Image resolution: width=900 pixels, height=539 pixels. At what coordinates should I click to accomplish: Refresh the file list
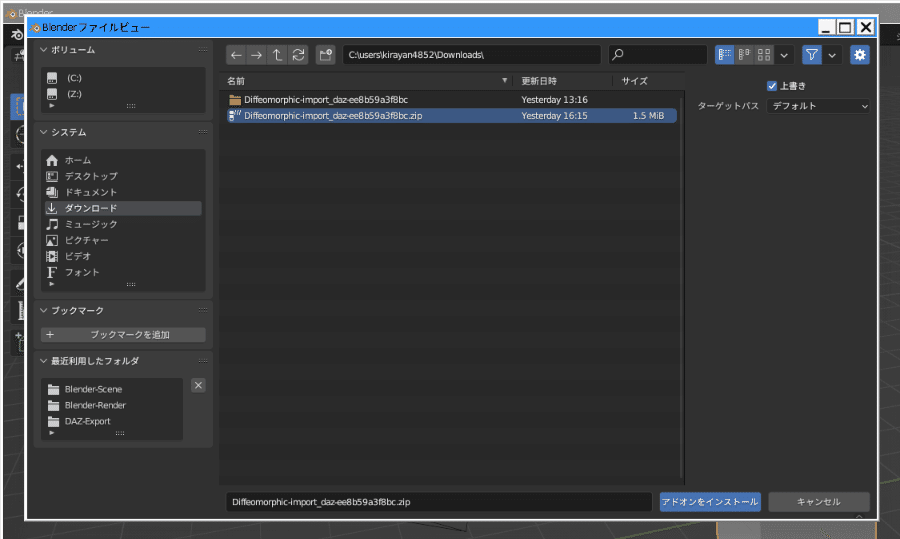pos(298,55)
